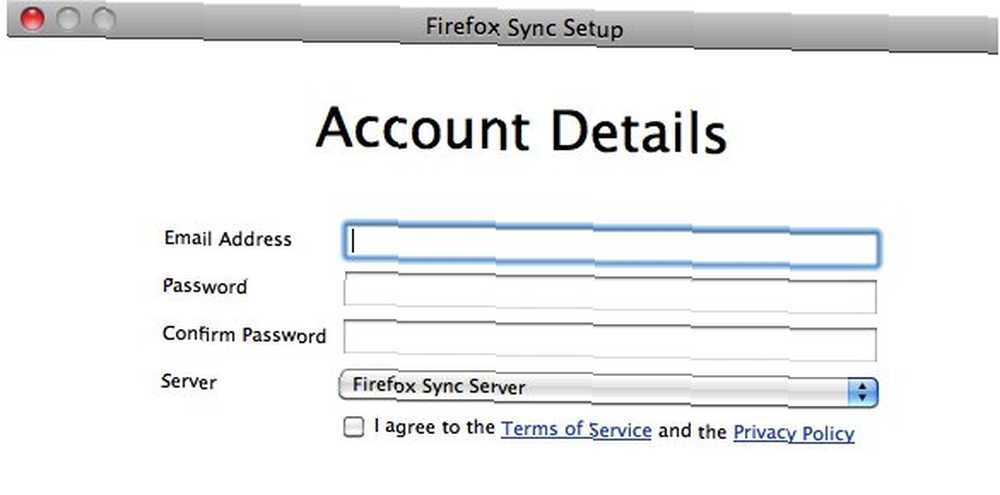The width and height of the screenshot is (1000, 495).
Task: Click the blue up-down arrows of Server menu
Action: point(862,393)
